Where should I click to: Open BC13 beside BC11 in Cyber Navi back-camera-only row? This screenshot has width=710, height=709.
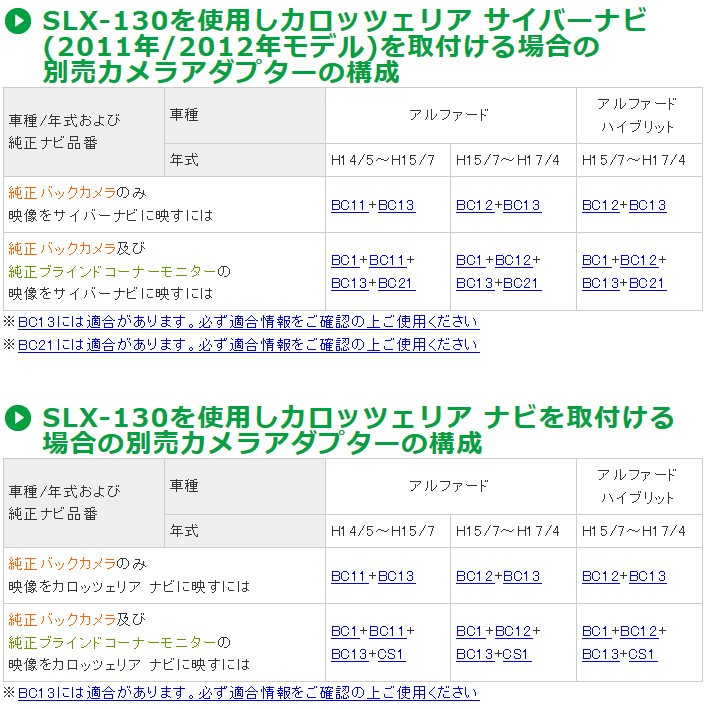pyautogui.click(x=396, y=206)
